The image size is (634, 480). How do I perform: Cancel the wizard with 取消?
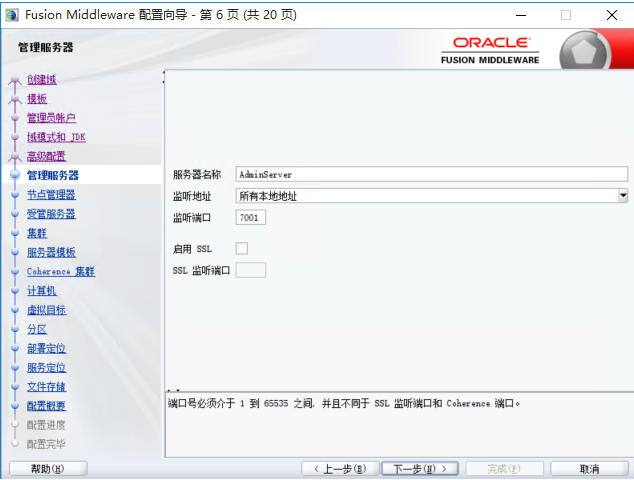[589, 469]
